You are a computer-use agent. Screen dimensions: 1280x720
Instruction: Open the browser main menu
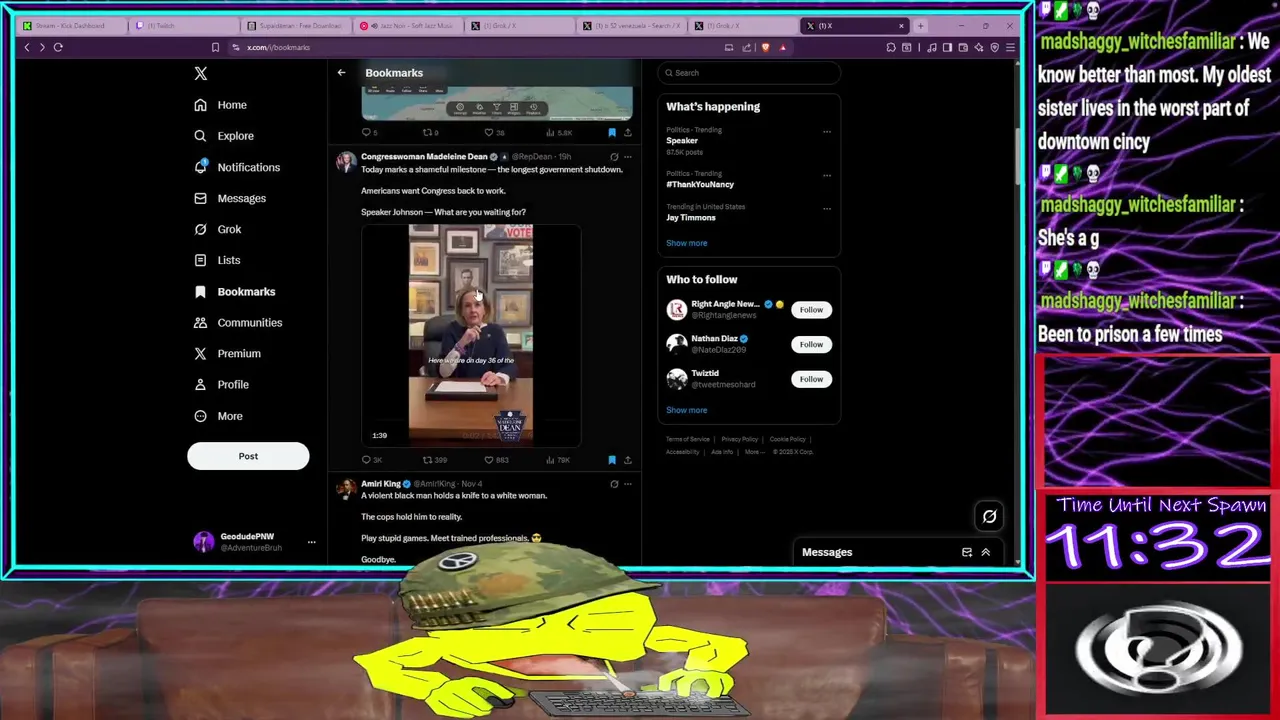(1011, 47)
